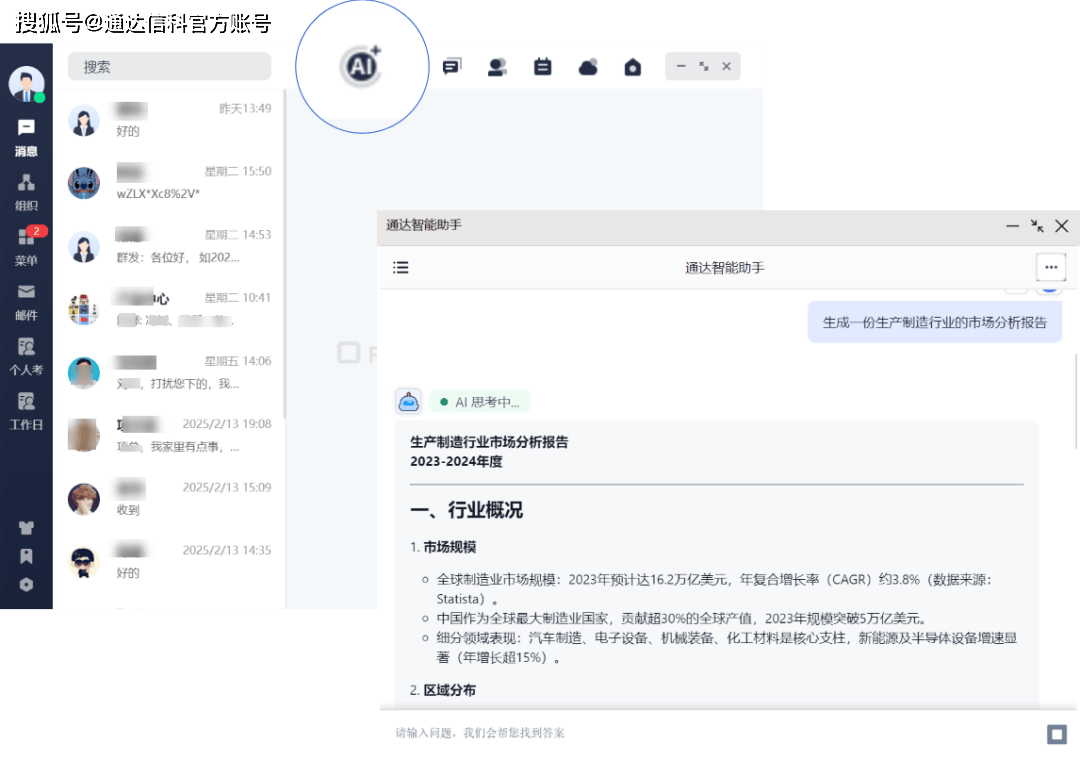Click the cloud icon in the top toolbar
The image size is (1080, 760).
coord(588,66)
